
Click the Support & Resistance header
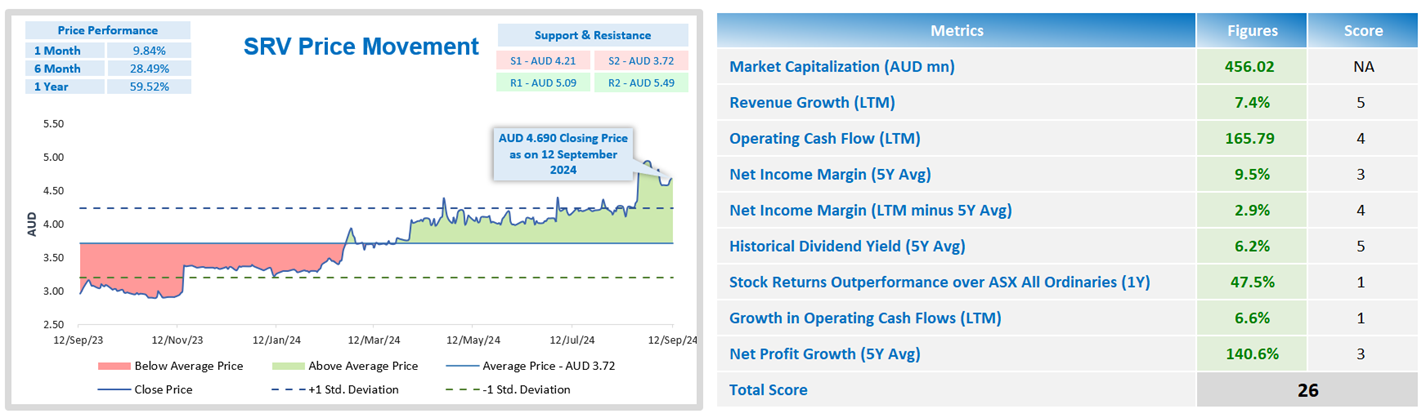[592, 35]
